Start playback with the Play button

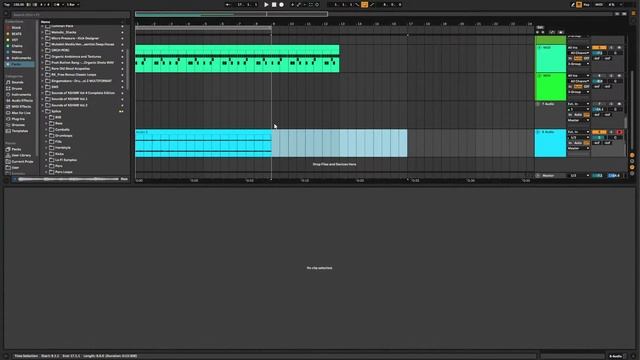(266, 4)
